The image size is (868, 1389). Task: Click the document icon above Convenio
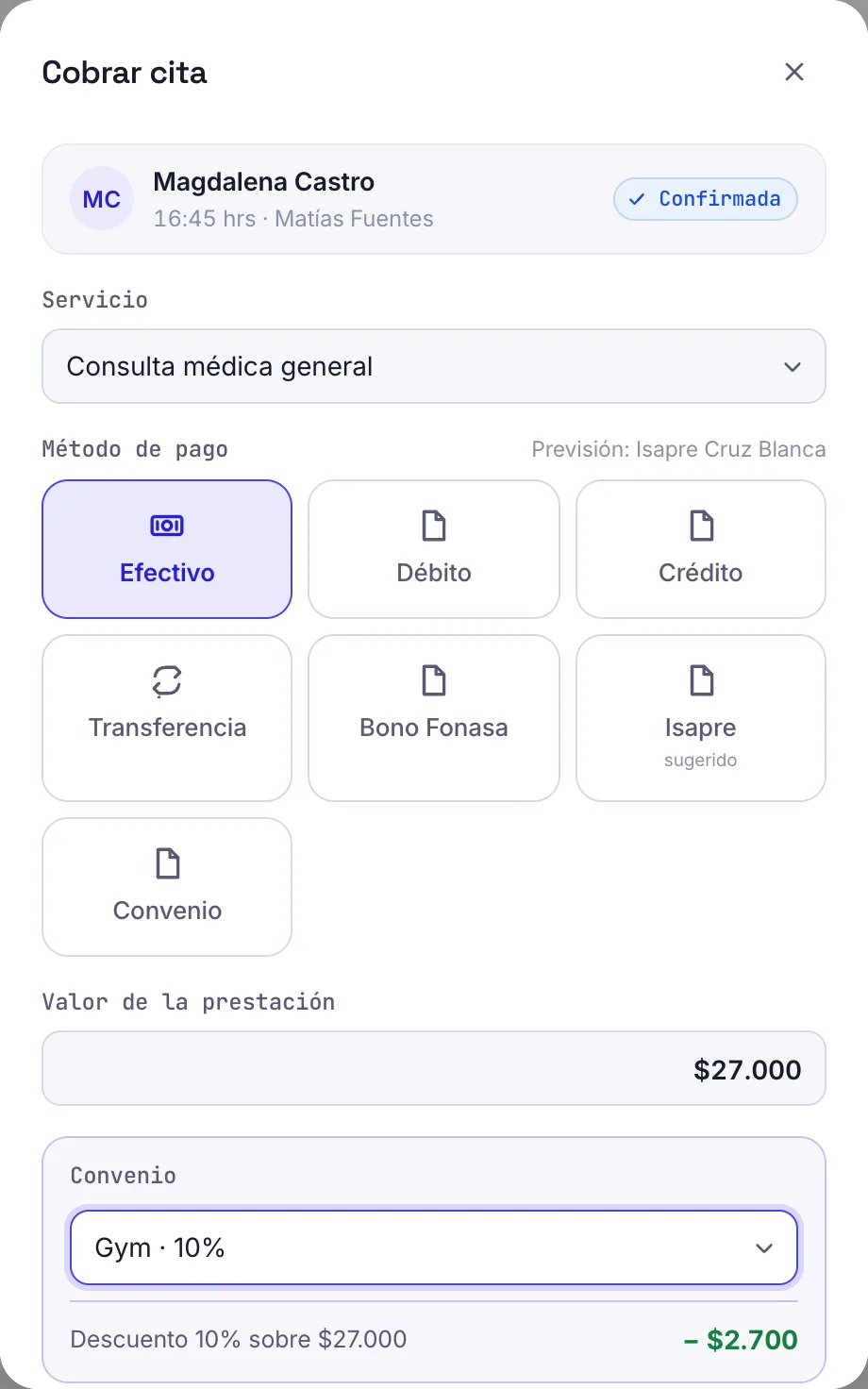pyautogui.click(x=167, y=863)
